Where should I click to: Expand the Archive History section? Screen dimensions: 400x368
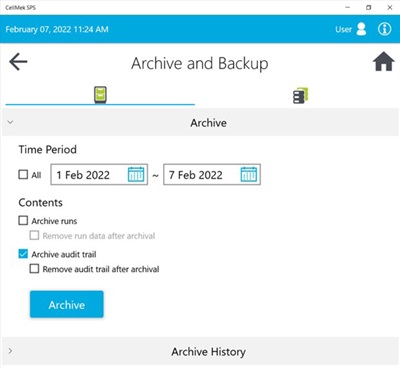(200, 351)
